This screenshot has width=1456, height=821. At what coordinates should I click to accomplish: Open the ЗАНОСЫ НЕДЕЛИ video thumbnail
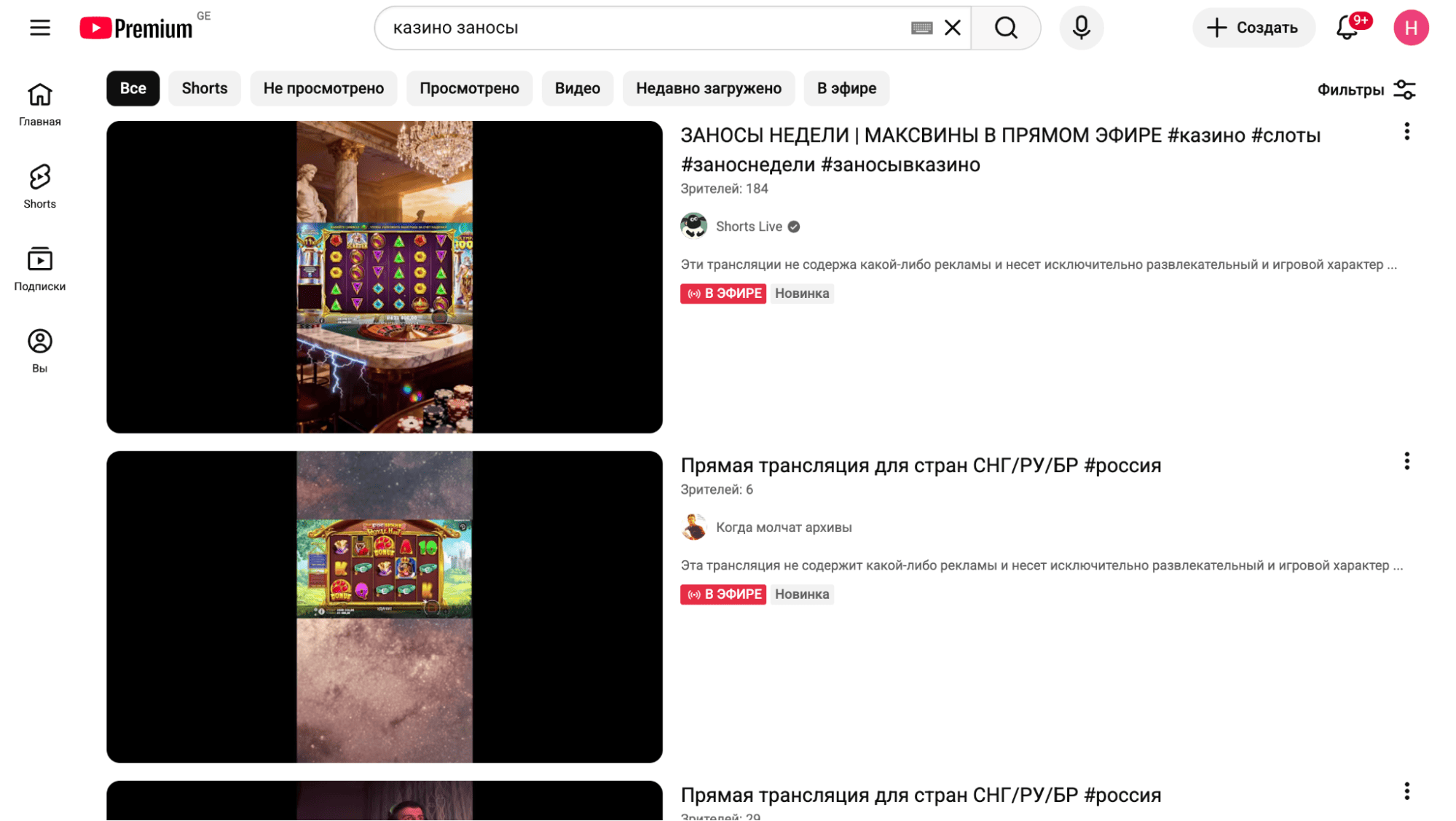385,277
